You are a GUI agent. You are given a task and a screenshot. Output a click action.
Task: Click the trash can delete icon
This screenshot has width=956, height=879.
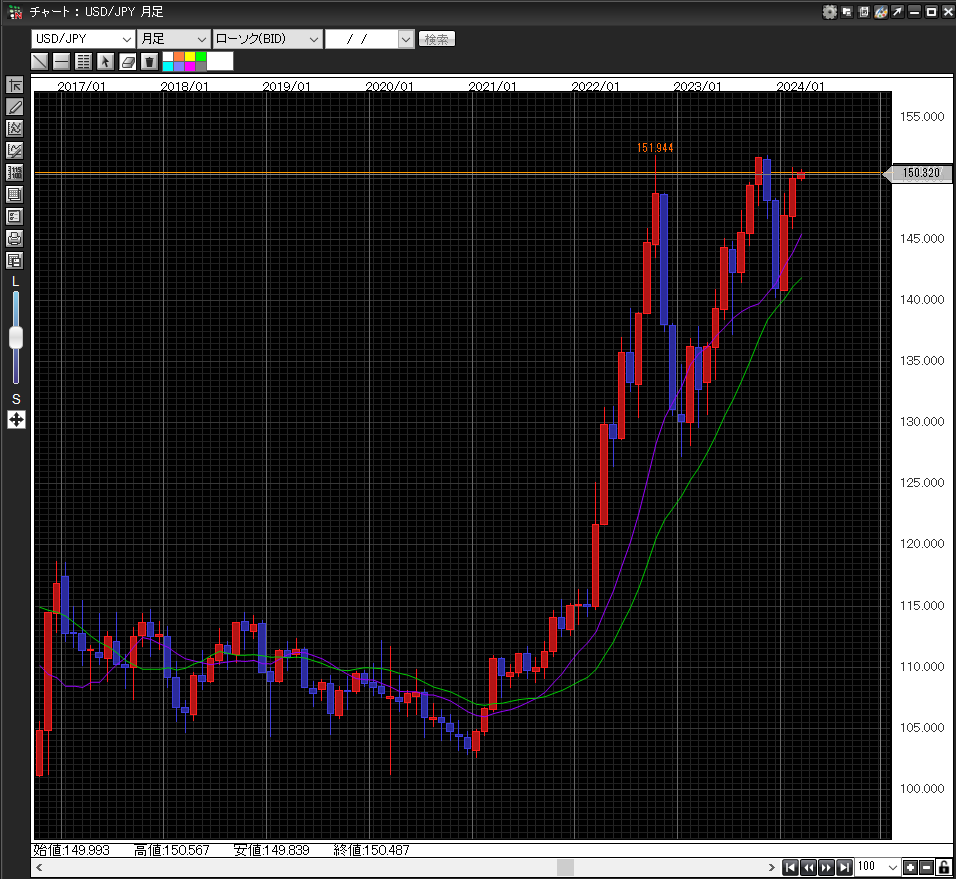[x=149, y=62]
